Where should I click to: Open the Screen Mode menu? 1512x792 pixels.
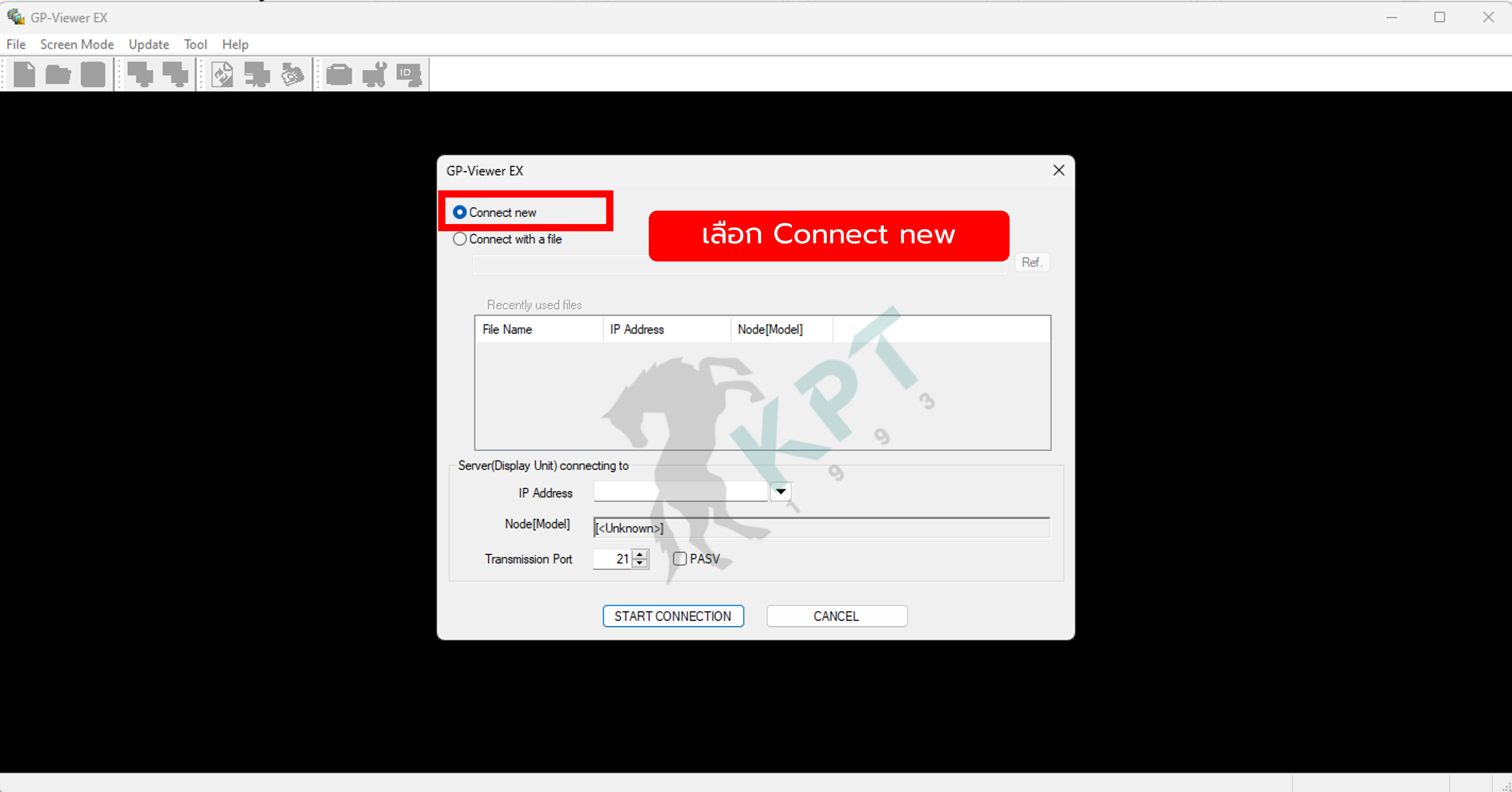tap(77, 44)
